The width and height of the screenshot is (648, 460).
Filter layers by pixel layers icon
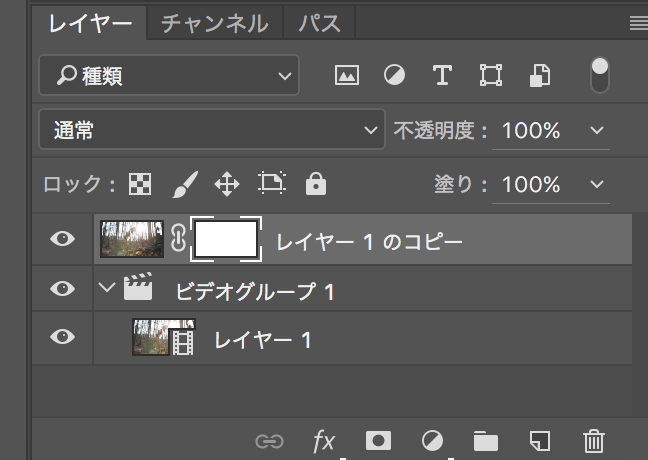(x=347, y=75)
